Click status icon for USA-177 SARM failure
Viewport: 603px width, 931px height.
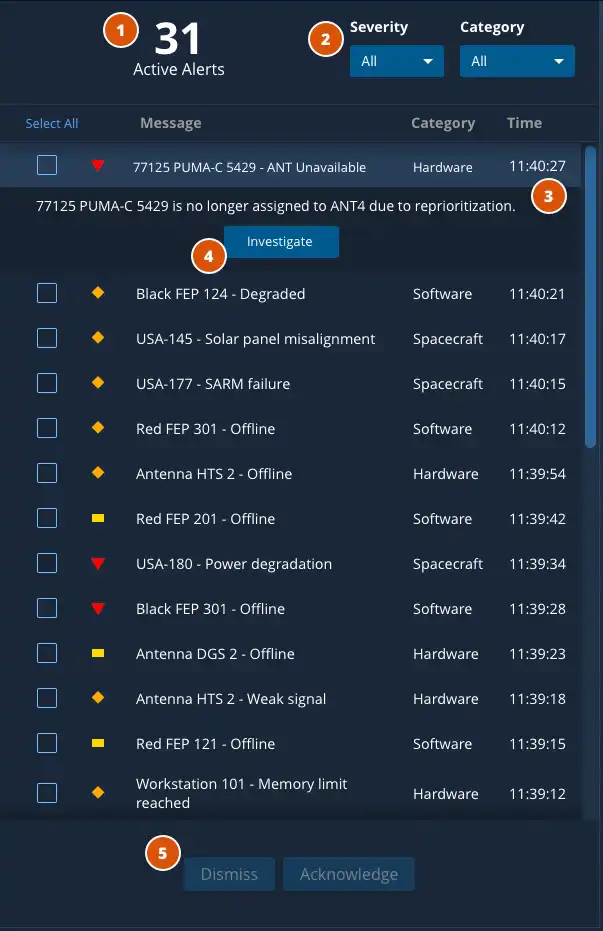click(98, 383)
